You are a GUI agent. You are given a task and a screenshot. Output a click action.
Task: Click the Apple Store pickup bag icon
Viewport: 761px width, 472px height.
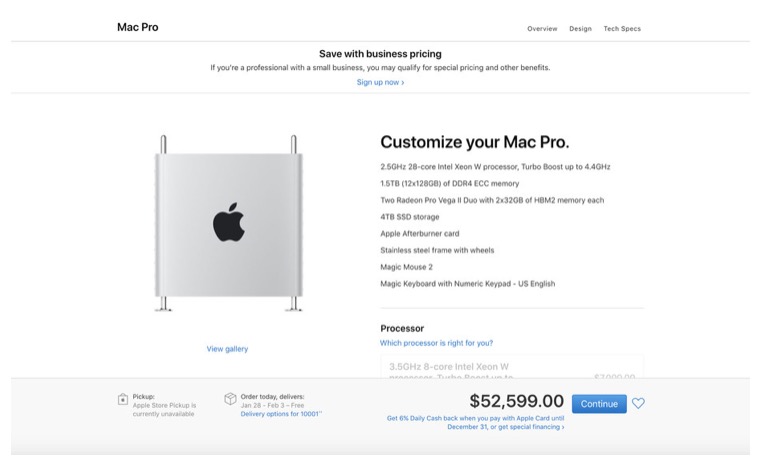123,400
